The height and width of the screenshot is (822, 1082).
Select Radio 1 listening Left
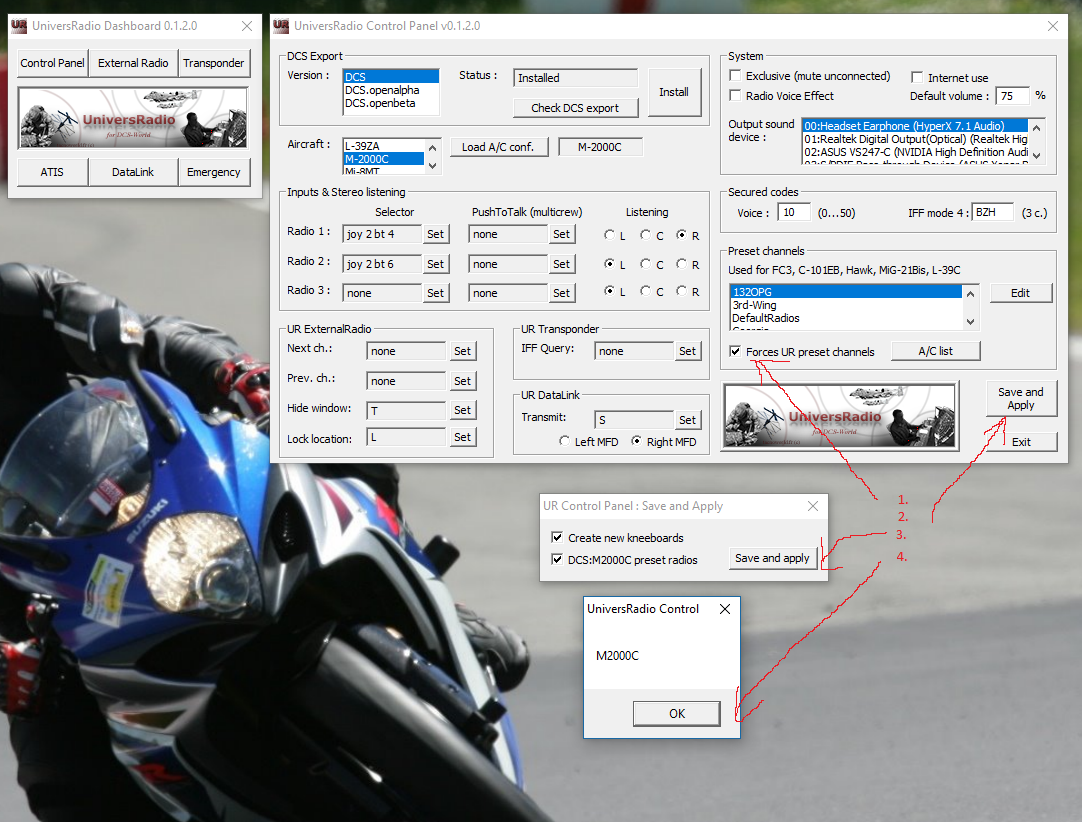609,235
